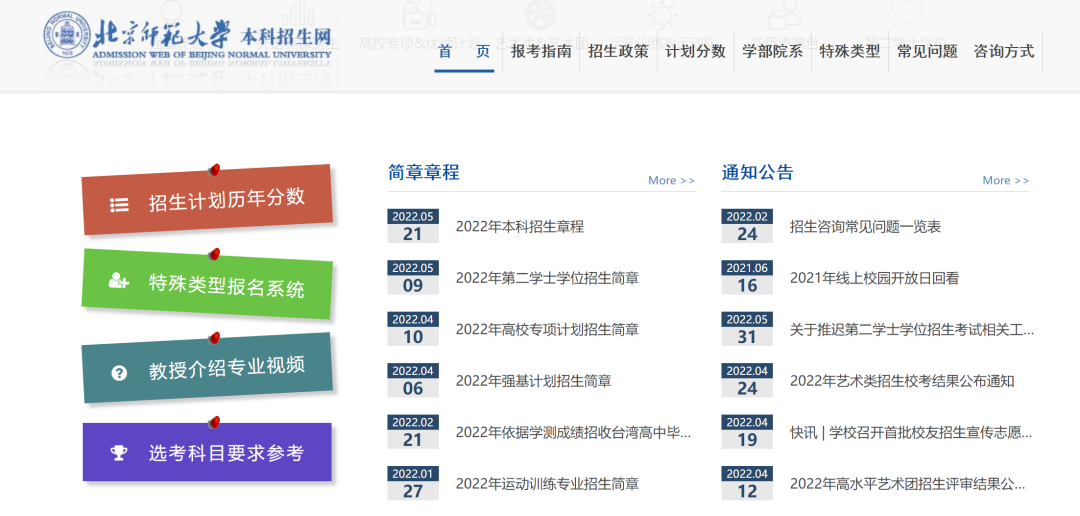Open the 咨询方式 navigation item

tap(1003, 52)
